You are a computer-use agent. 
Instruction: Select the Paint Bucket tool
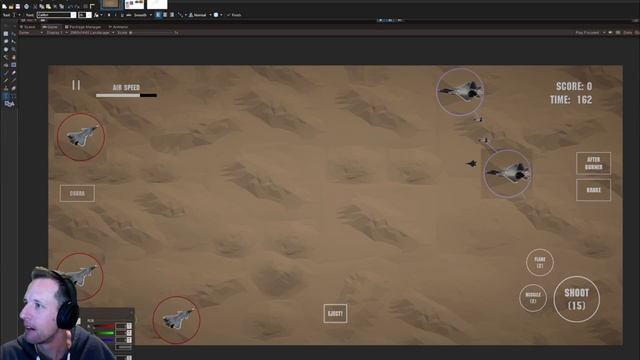pos(6,65)
